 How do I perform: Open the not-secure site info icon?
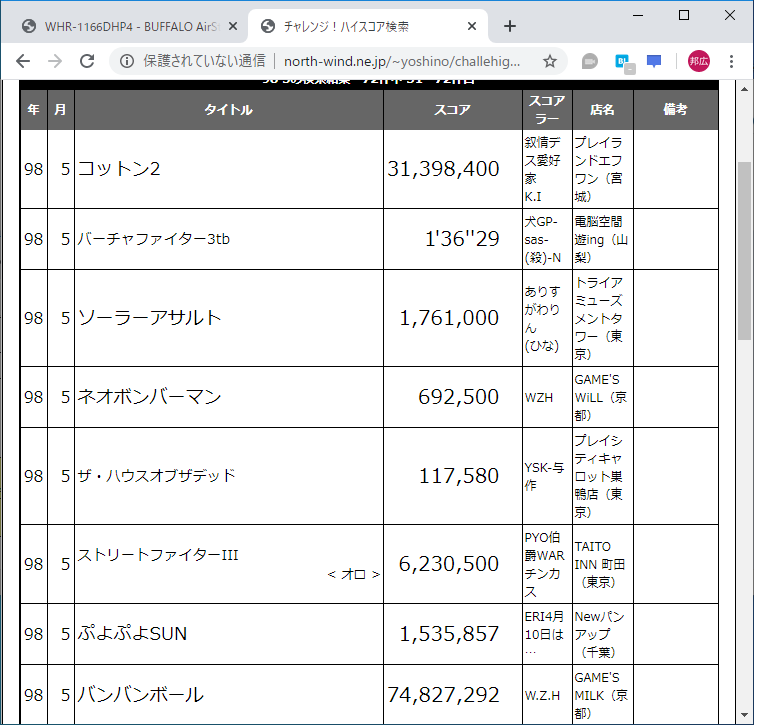pyautogui.click(x=127, y=61)
